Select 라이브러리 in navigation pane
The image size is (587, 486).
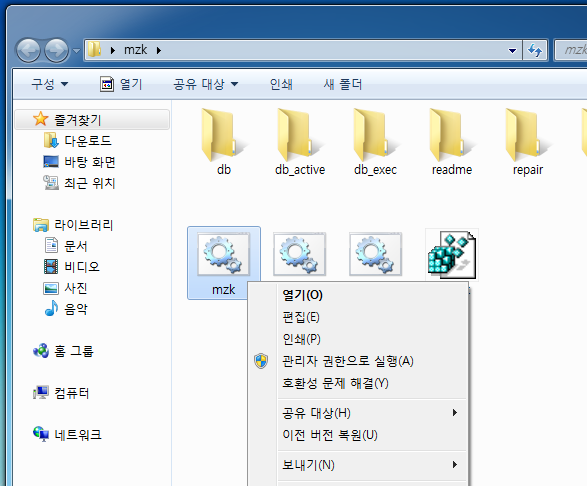click(83, 225)
